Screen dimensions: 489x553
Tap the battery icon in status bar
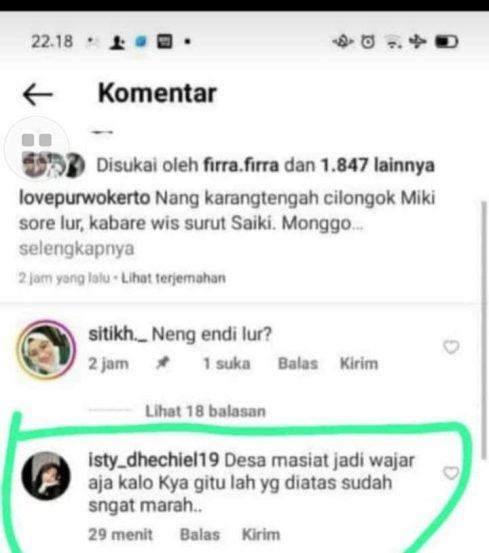(x=446, y=42)
